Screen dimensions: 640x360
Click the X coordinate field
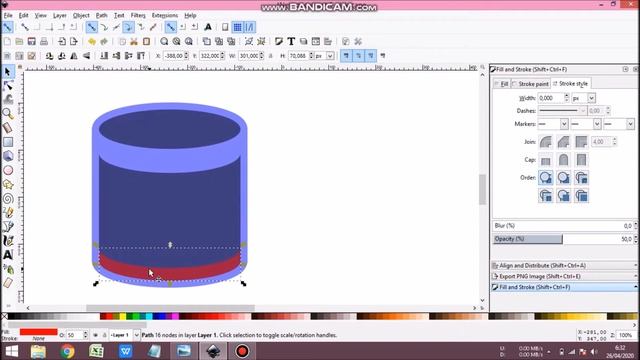173,56
